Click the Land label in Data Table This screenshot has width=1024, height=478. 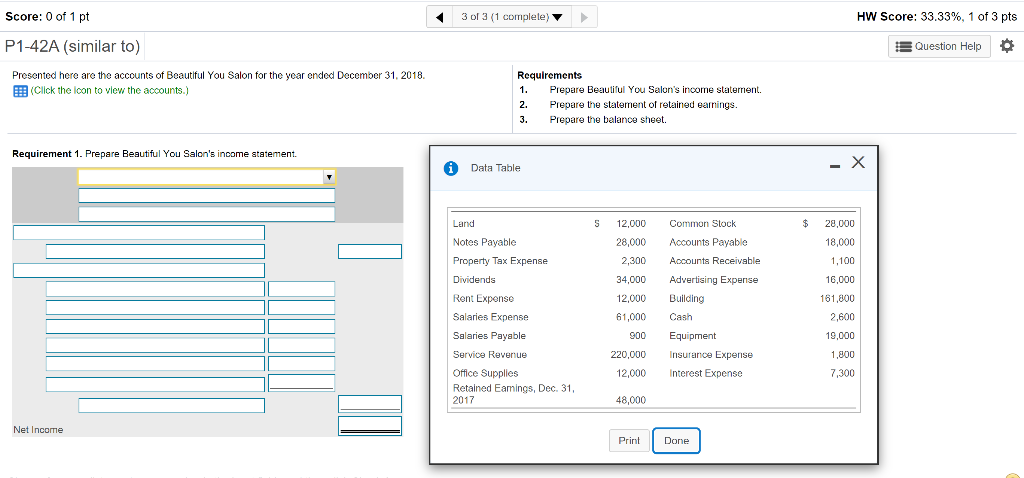coord(463,223)
